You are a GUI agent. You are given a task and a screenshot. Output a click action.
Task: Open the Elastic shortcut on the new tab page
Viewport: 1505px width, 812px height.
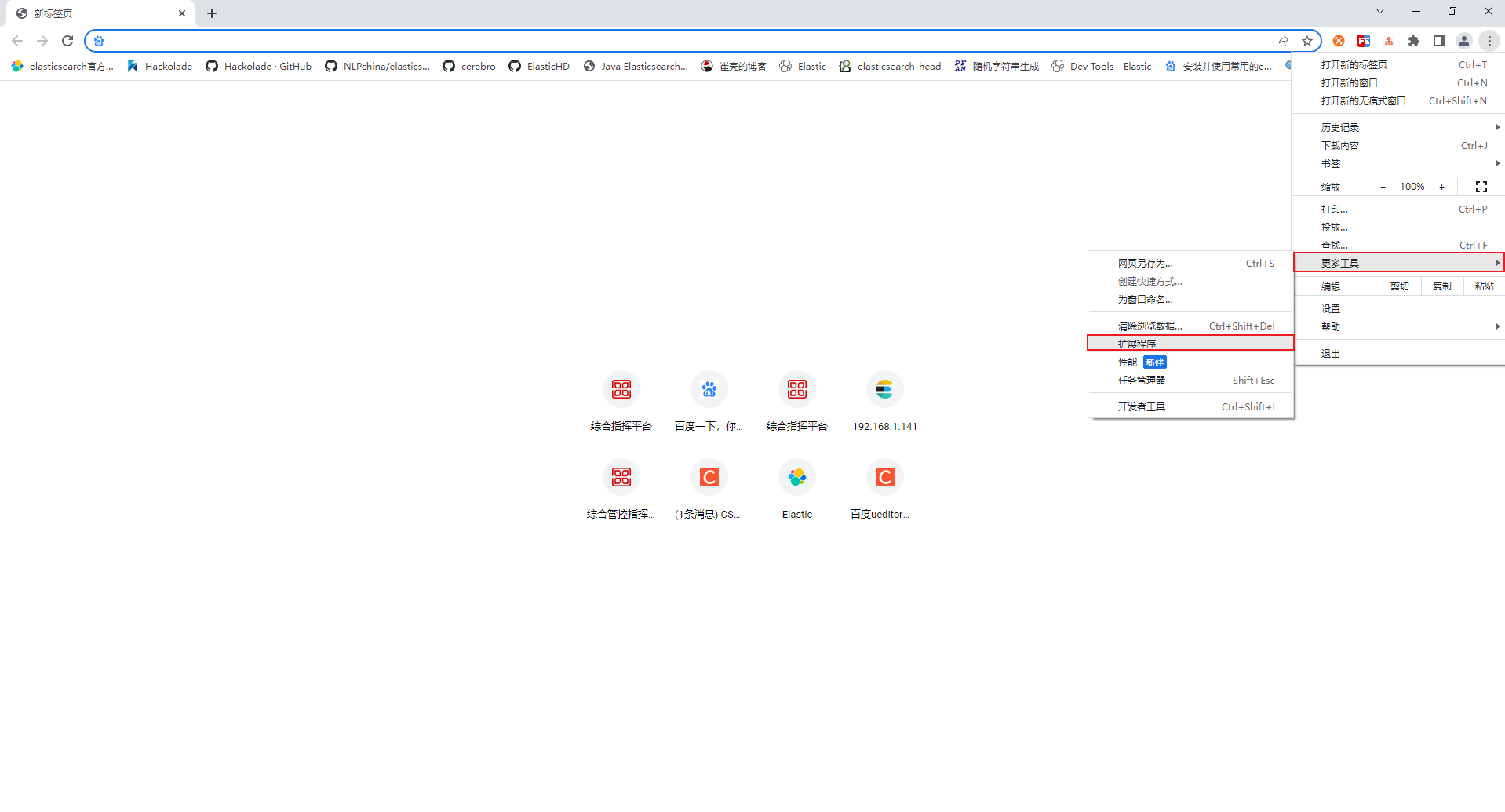pyautogui.click(x=796, y=477)
